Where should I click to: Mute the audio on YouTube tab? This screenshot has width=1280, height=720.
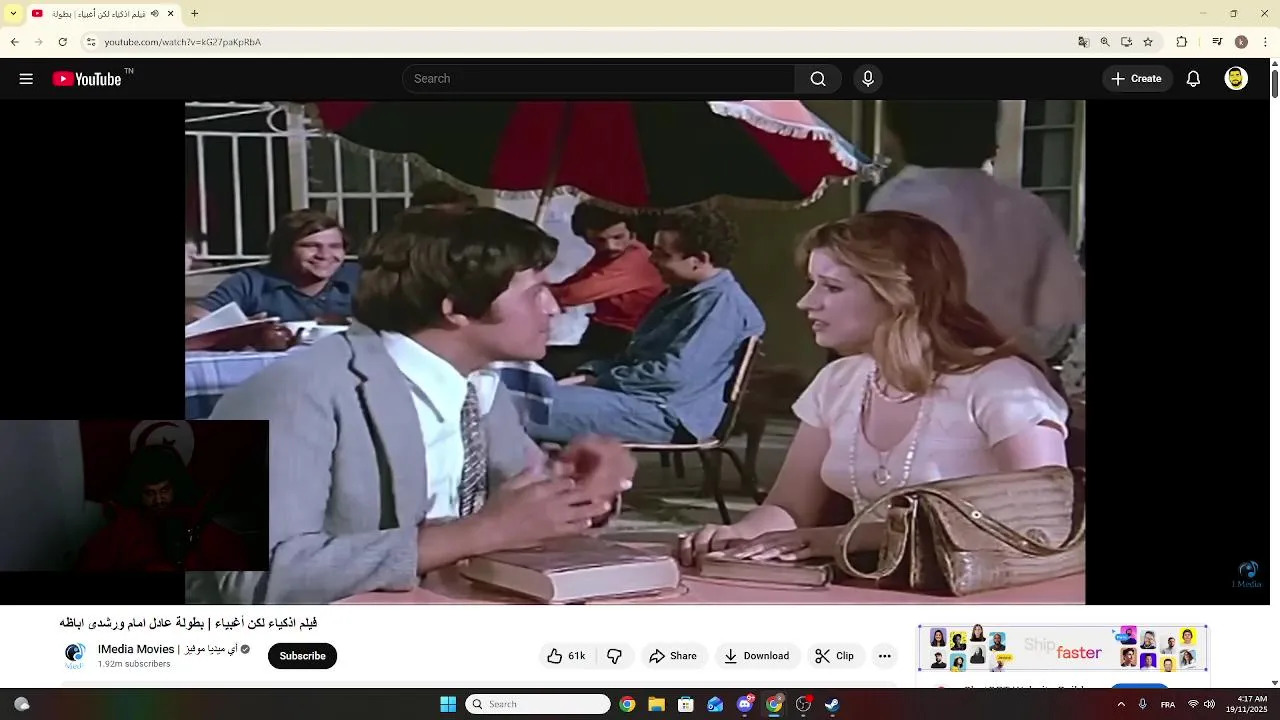(x=155, y=14)
